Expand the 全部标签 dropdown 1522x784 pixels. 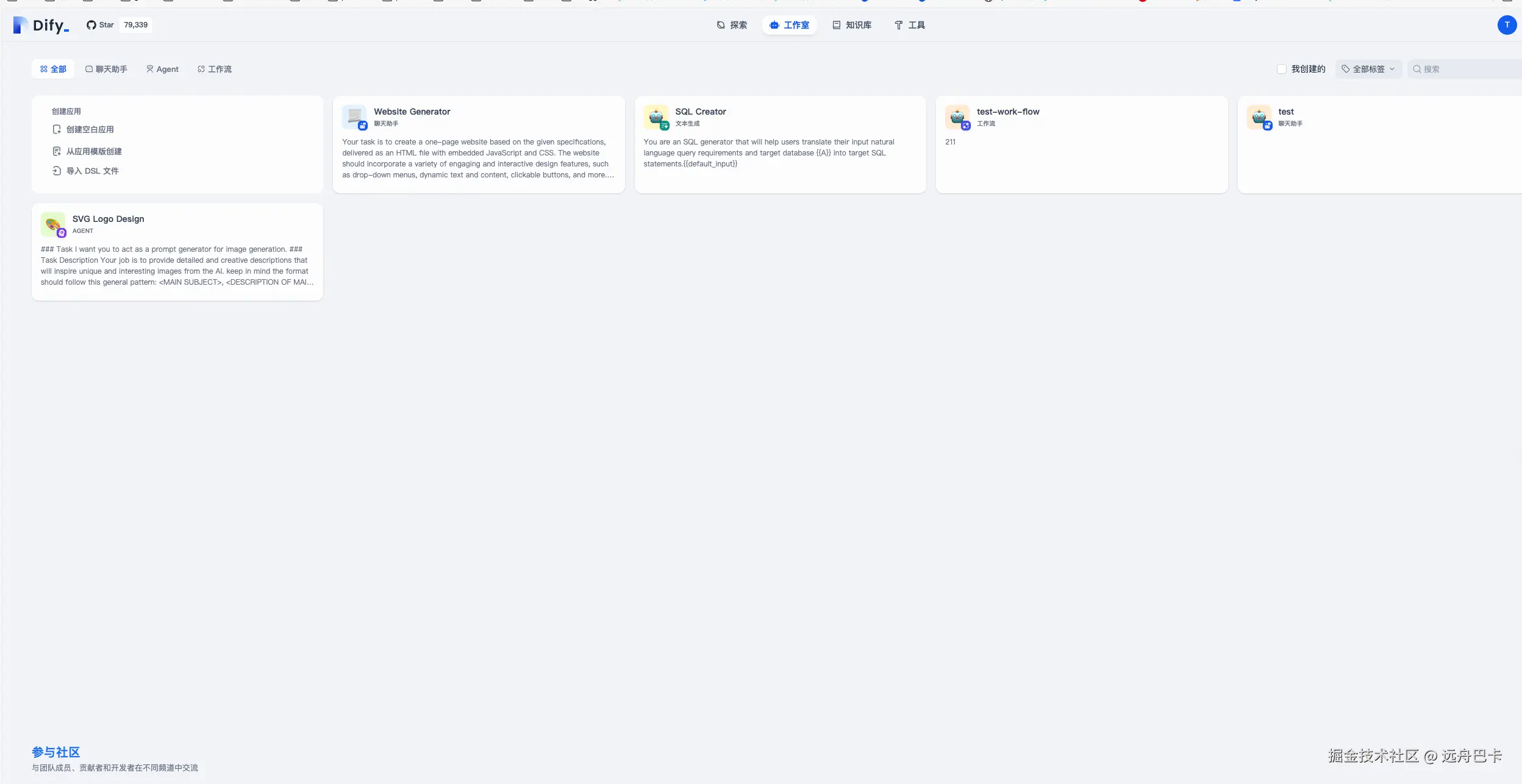click(1368, 69)
